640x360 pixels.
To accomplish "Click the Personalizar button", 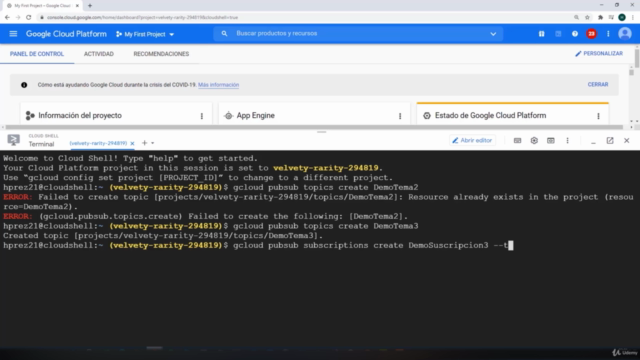I will pos(599,53).
